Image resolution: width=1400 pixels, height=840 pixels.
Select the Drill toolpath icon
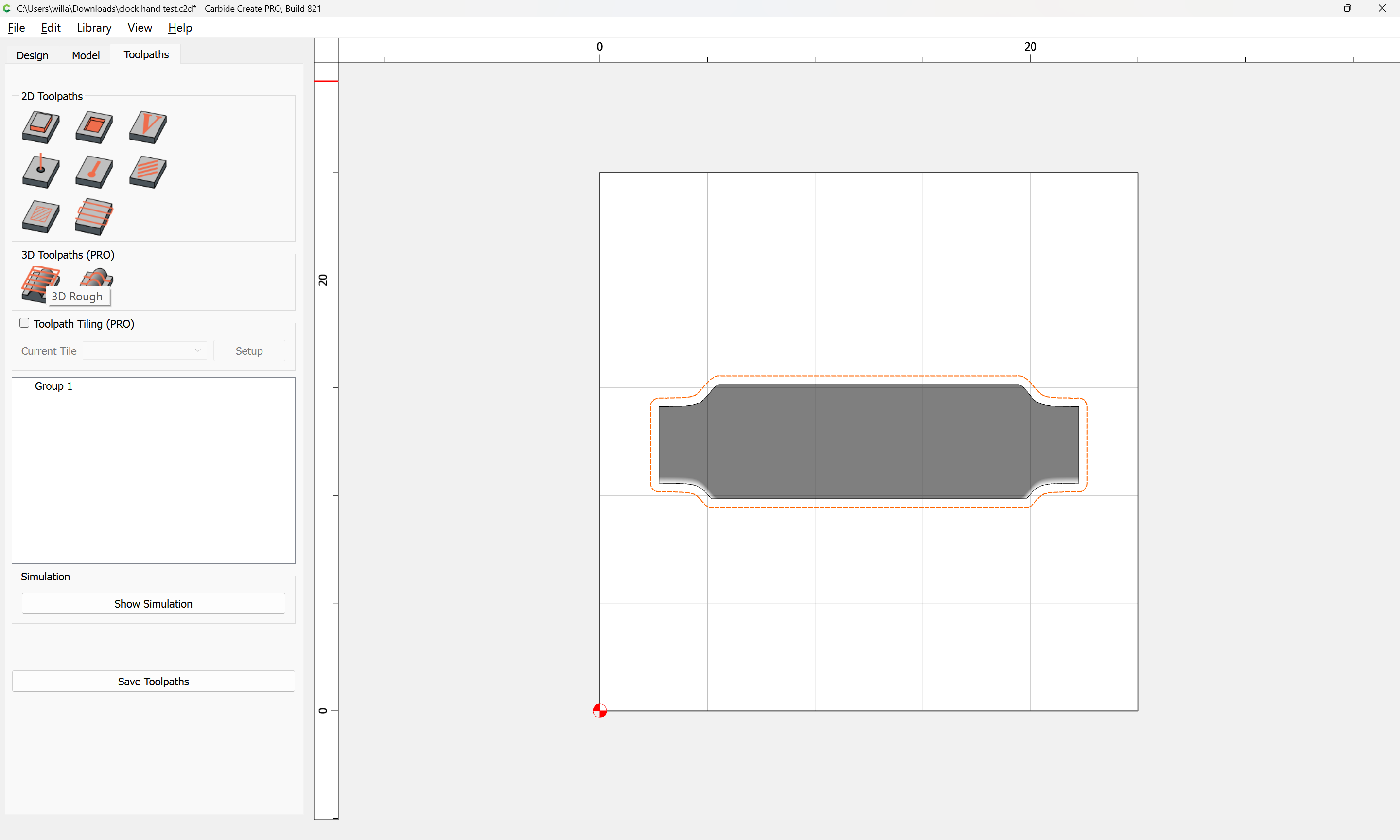[x=41, y=172]
